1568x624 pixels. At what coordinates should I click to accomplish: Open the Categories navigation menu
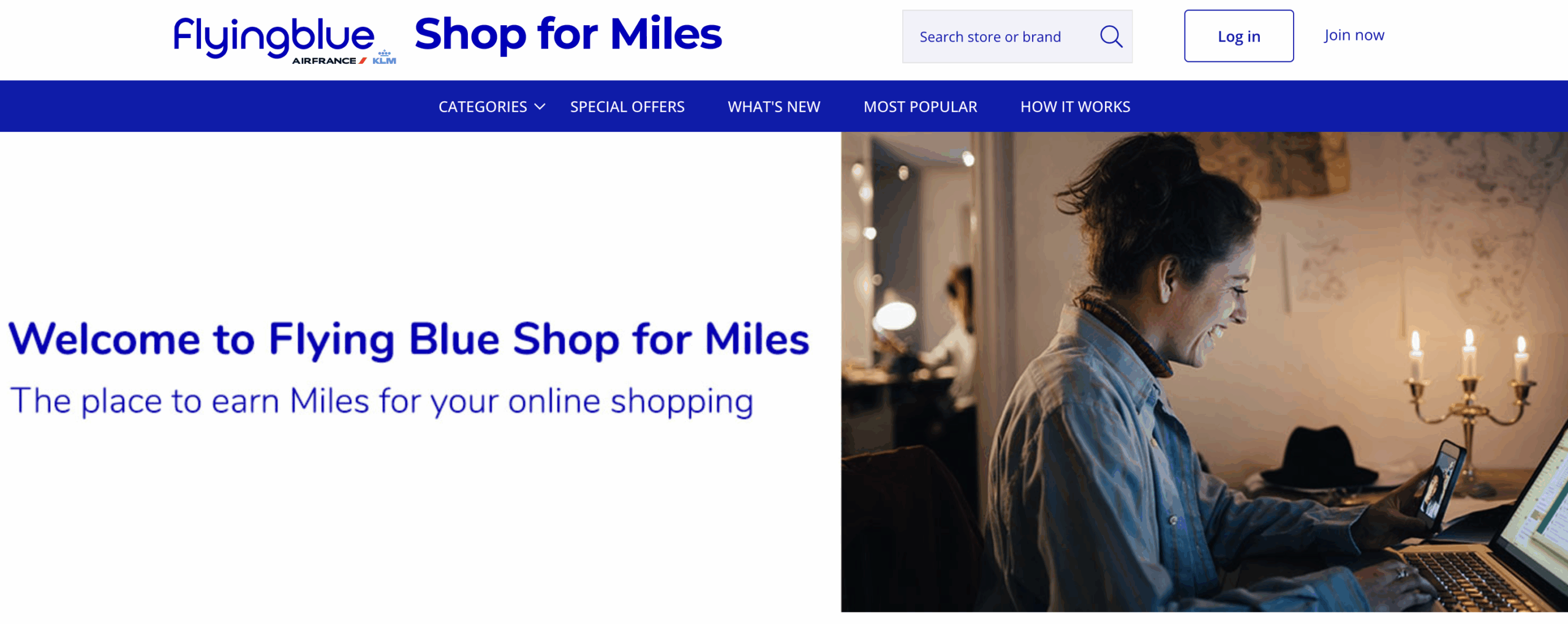(x=482, y=106)
